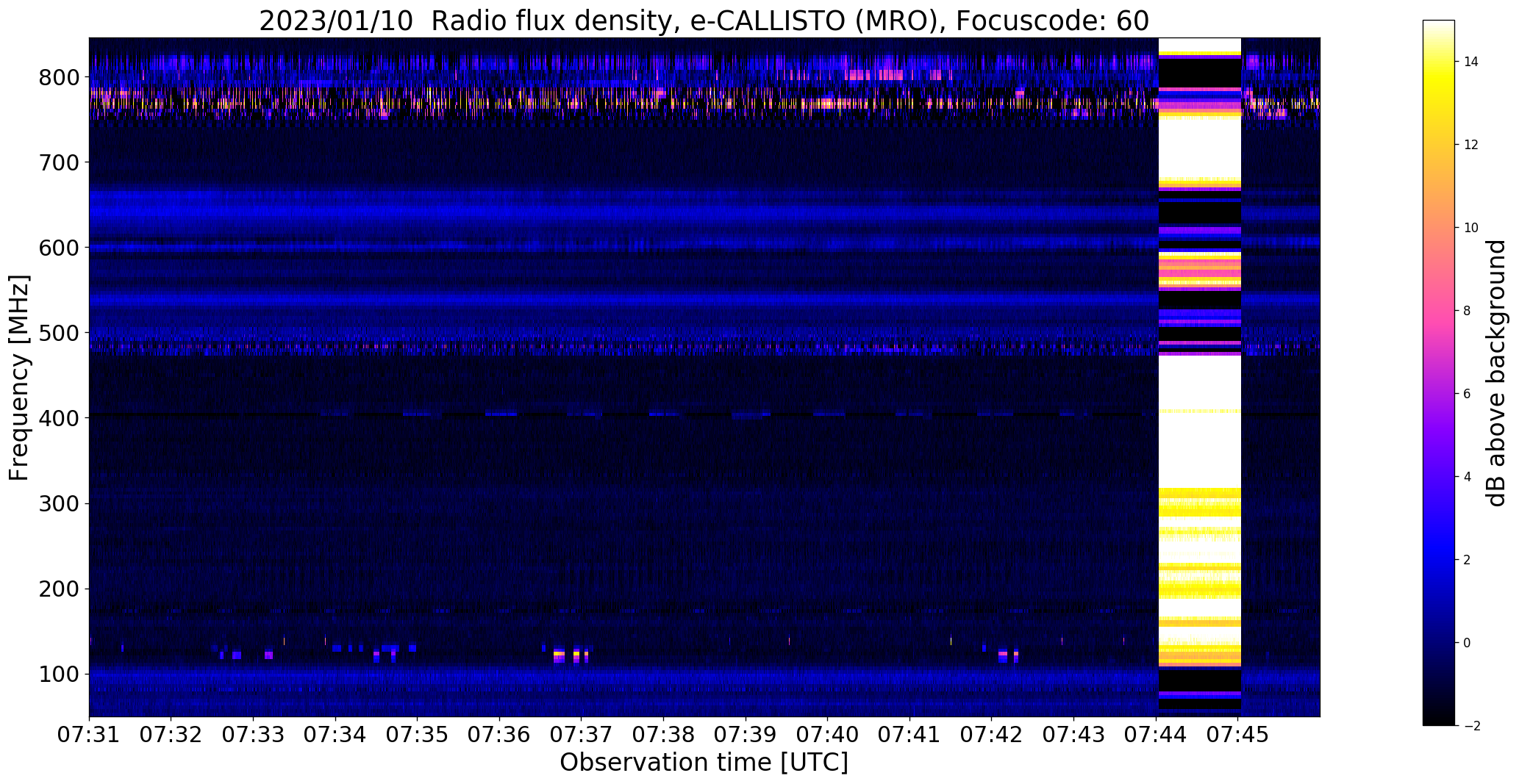This screenshot has height=784, width=1519.
Task: Click the 07:36 time tick label
Action: click(x=499, y=734)
